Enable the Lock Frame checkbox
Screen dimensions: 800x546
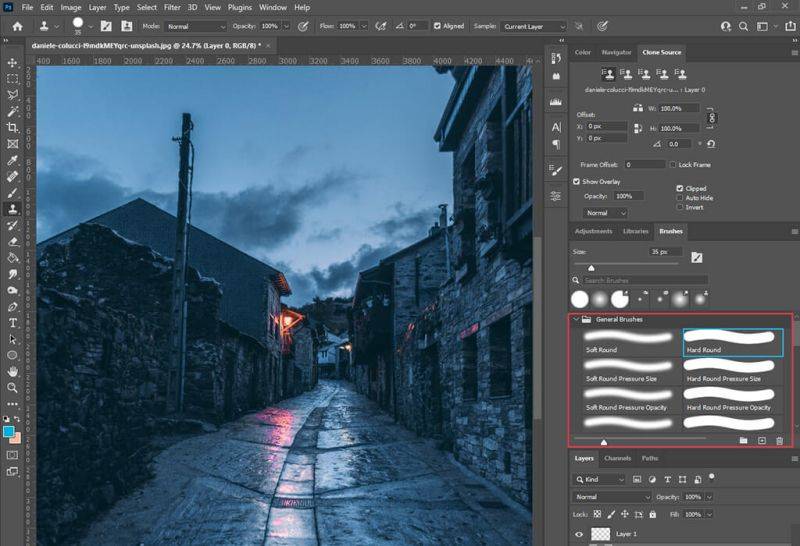(x=672, y=164)
